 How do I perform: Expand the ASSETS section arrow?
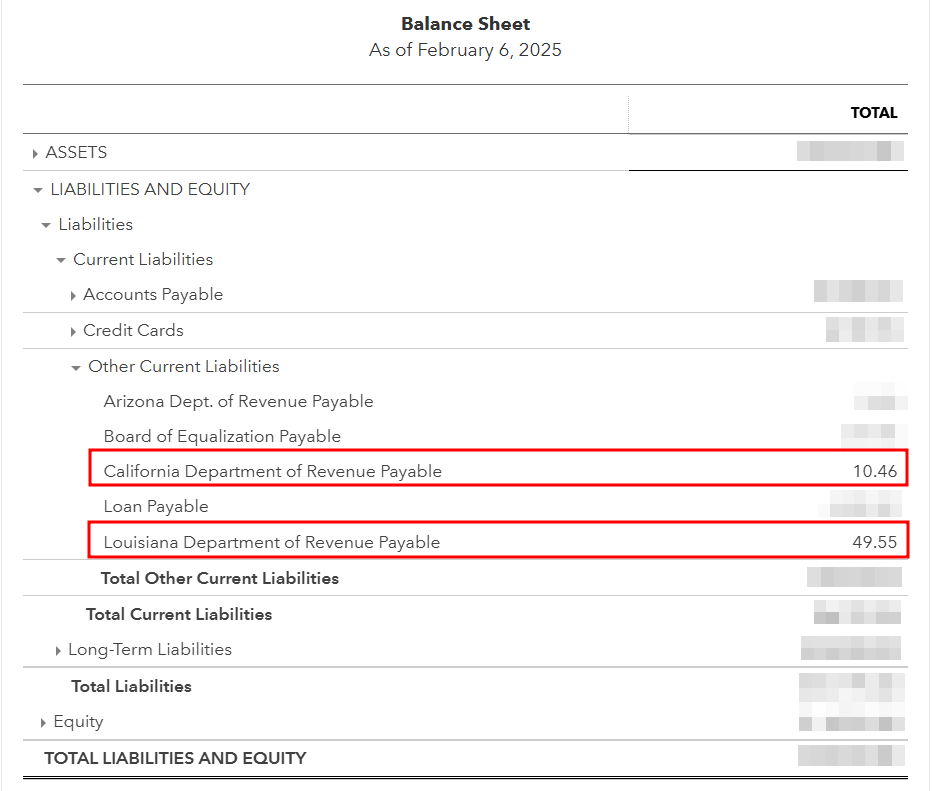35,154
